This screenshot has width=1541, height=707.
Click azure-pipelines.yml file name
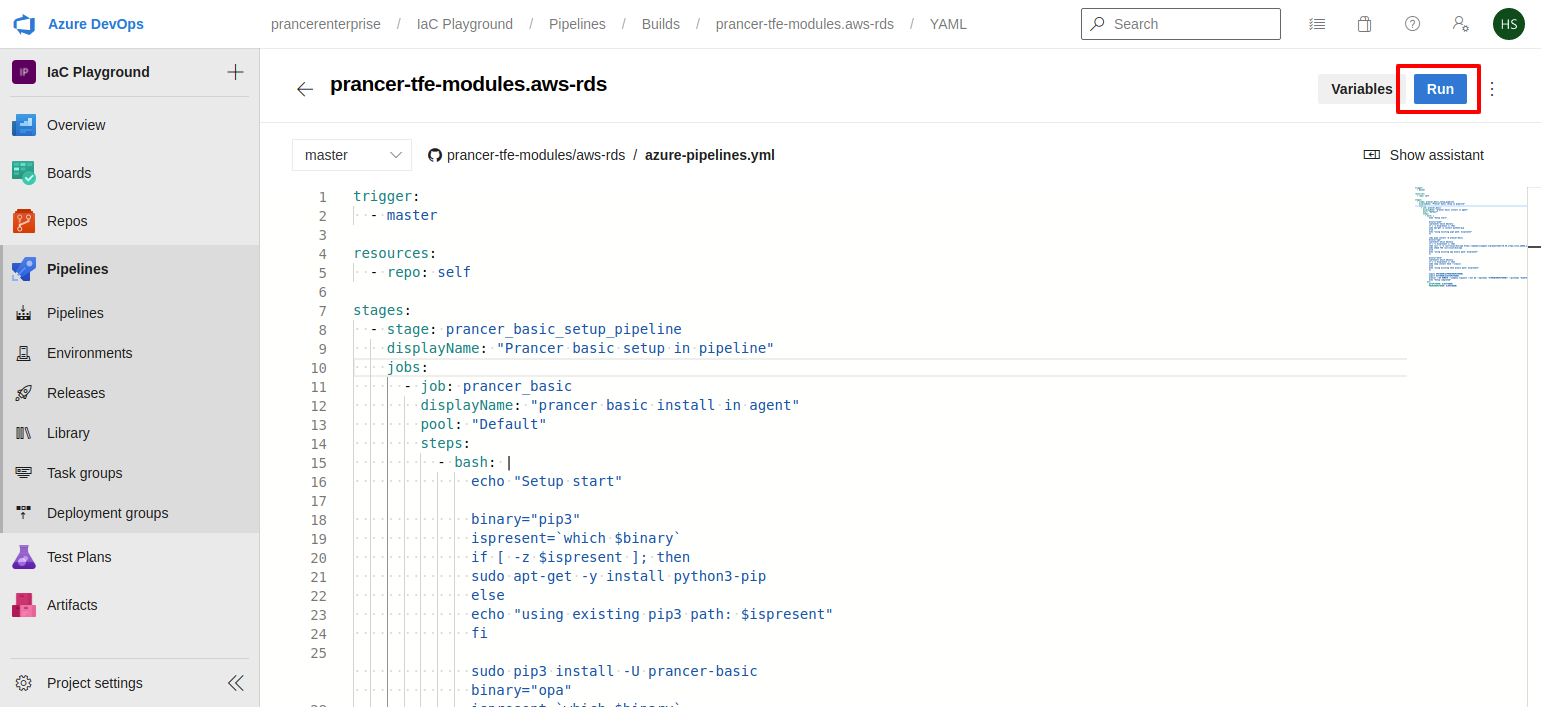[x=710, y=155]
